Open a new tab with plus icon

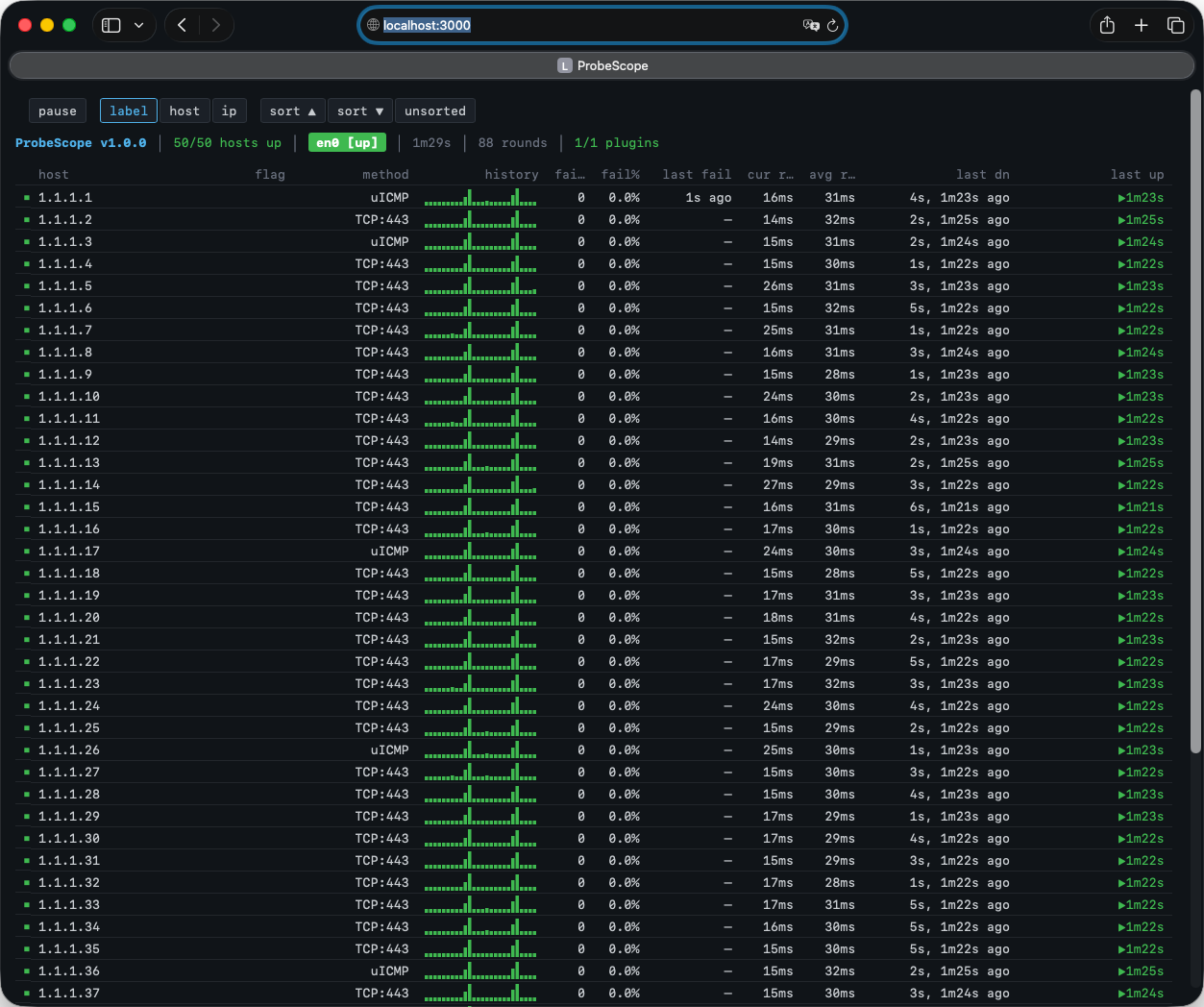point(1142,25)
